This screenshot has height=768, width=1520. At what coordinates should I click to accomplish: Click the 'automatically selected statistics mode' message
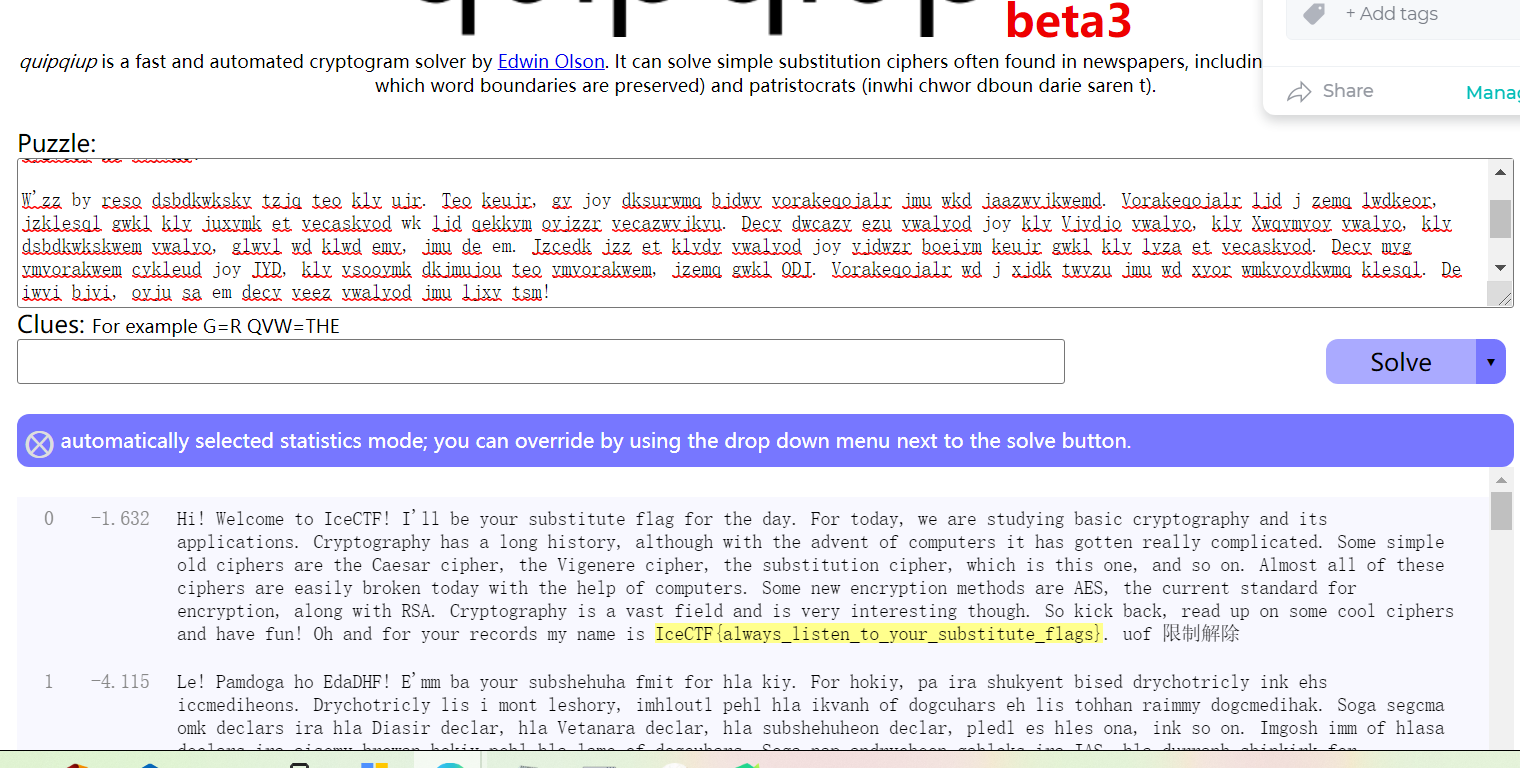coord(596,441)
